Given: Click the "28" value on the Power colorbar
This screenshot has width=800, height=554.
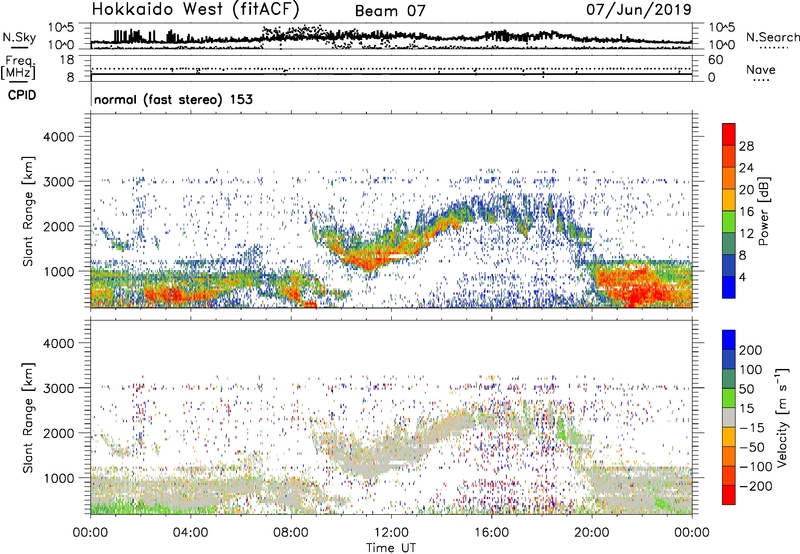Looking at the screenshot, I should click(x=746, y=146).
